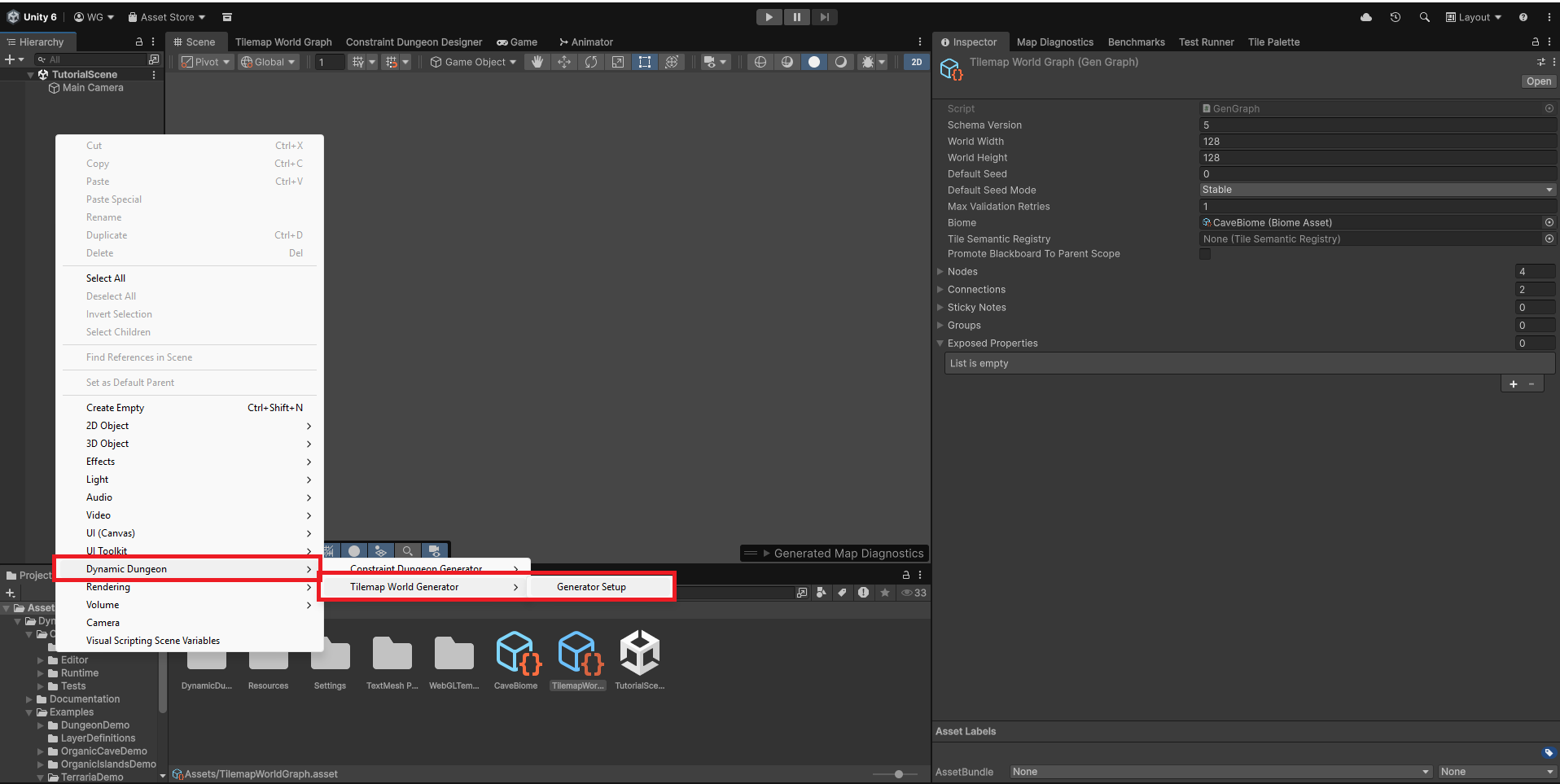Viewport: 1560px width, 784px height.
Task: Open the Undo History icon
Action: (1396, 17)
